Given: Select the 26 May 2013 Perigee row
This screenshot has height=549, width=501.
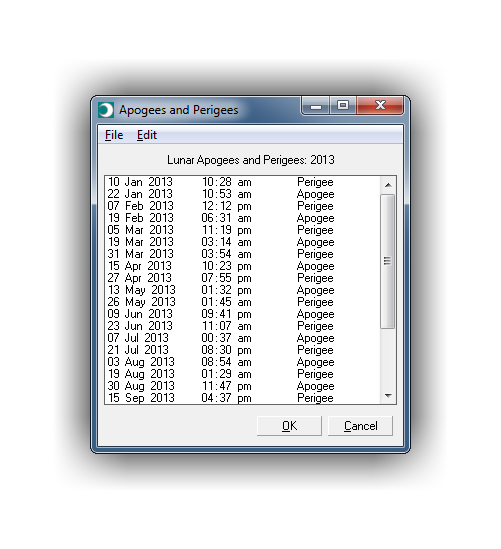Looking at the screenshot, I should (242, 302).
